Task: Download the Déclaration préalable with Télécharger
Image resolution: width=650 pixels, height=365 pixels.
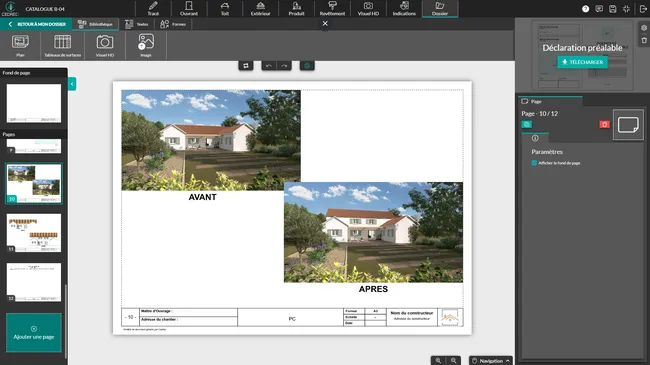Action: (582, 62)
